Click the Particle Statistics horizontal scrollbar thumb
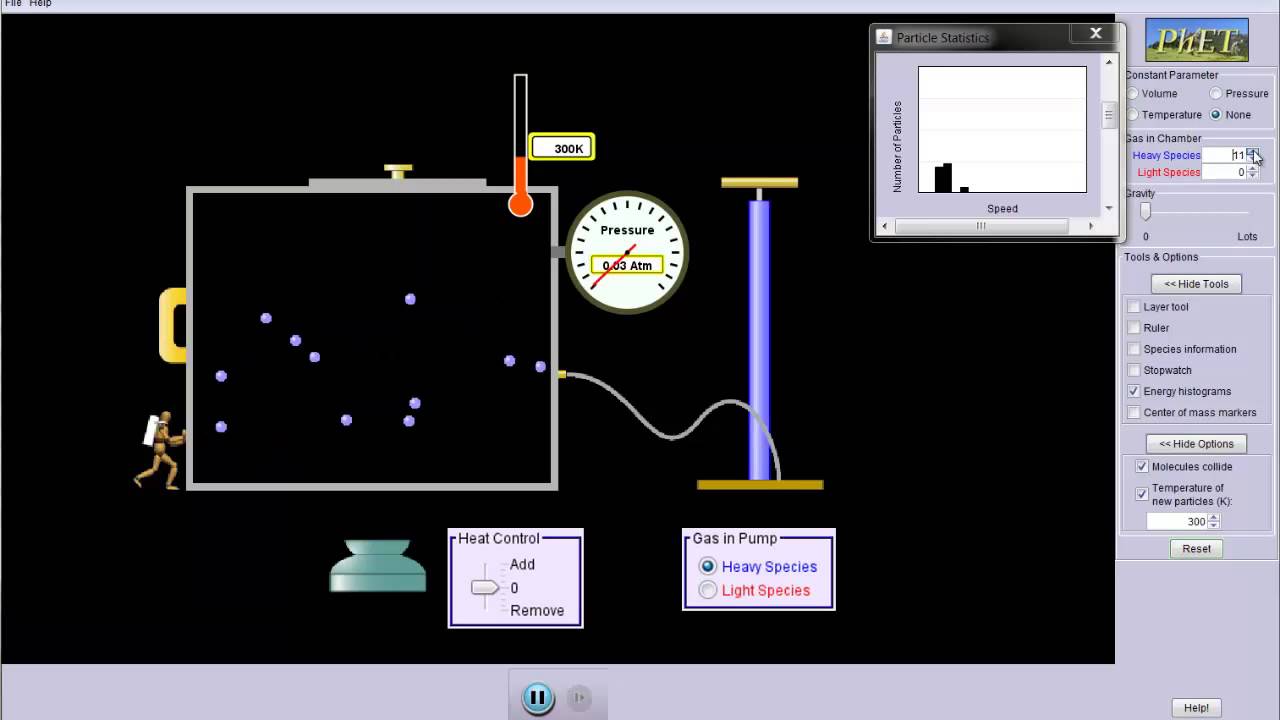The width and height of the screenshot is (1280, 720). coord(981,227)
